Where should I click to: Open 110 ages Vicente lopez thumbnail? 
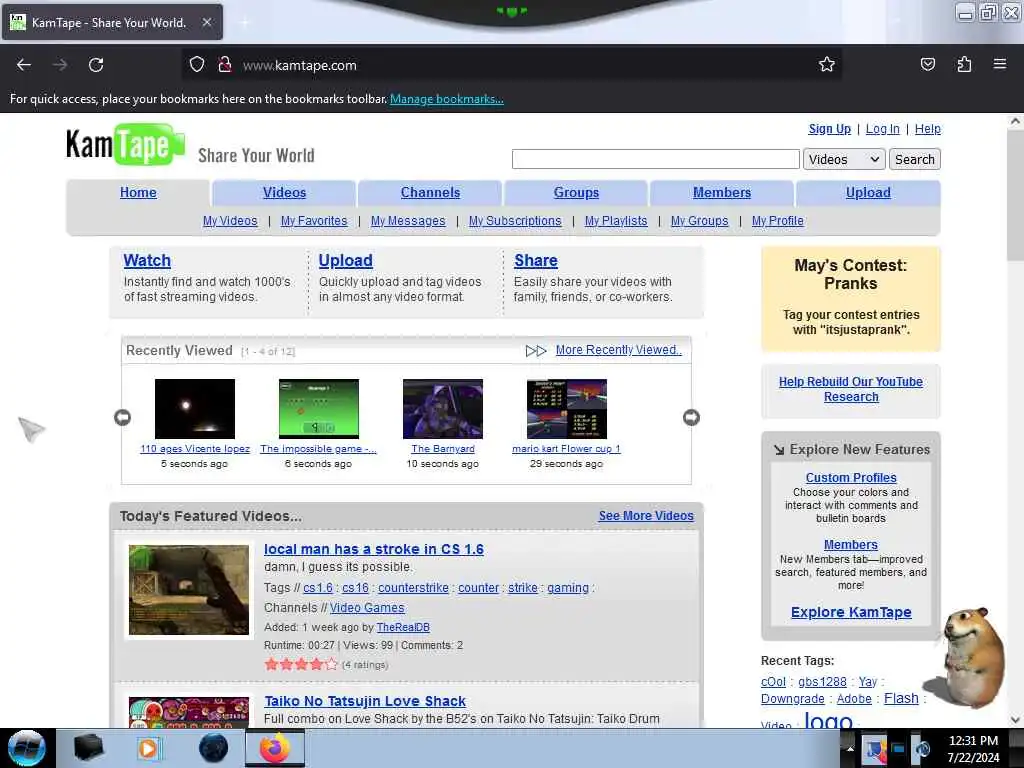coord(195,409)
